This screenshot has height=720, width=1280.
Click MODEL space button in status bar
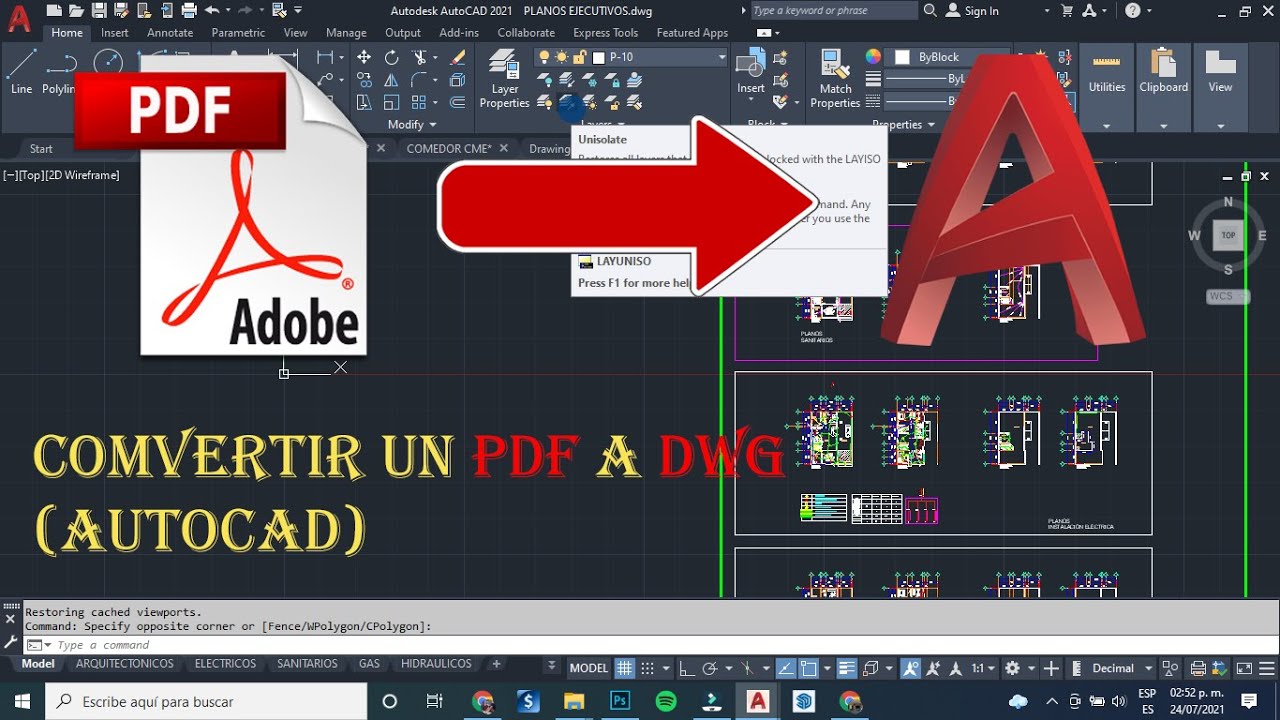589,668
